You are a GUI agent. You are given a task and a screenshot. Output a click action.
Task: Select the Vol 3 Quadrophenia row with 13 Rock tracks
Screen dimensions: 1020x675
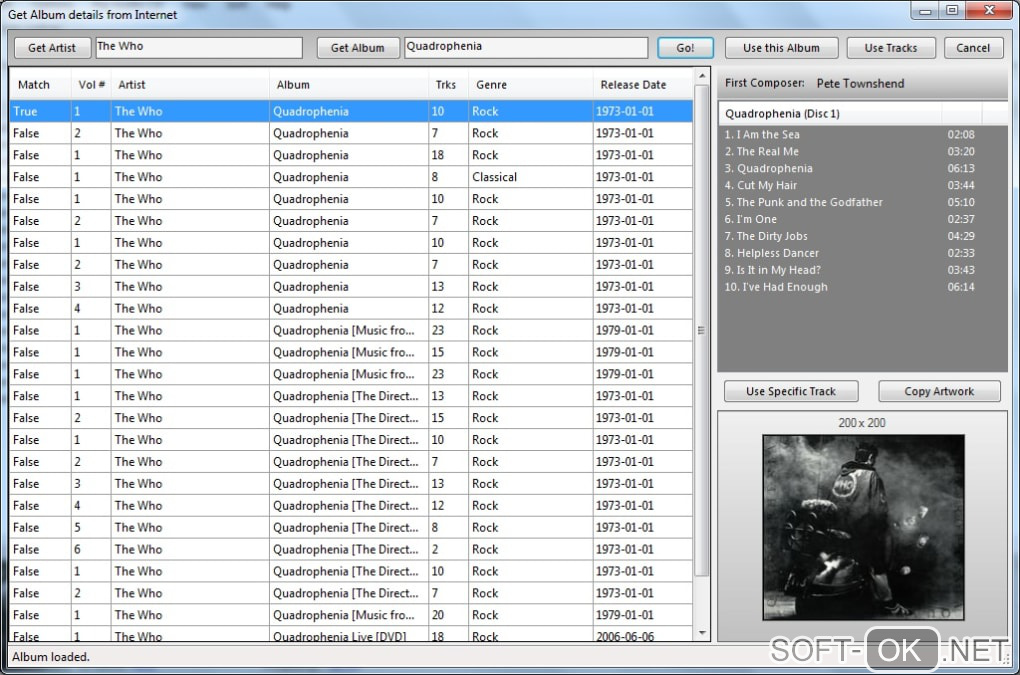click(351, 286)
